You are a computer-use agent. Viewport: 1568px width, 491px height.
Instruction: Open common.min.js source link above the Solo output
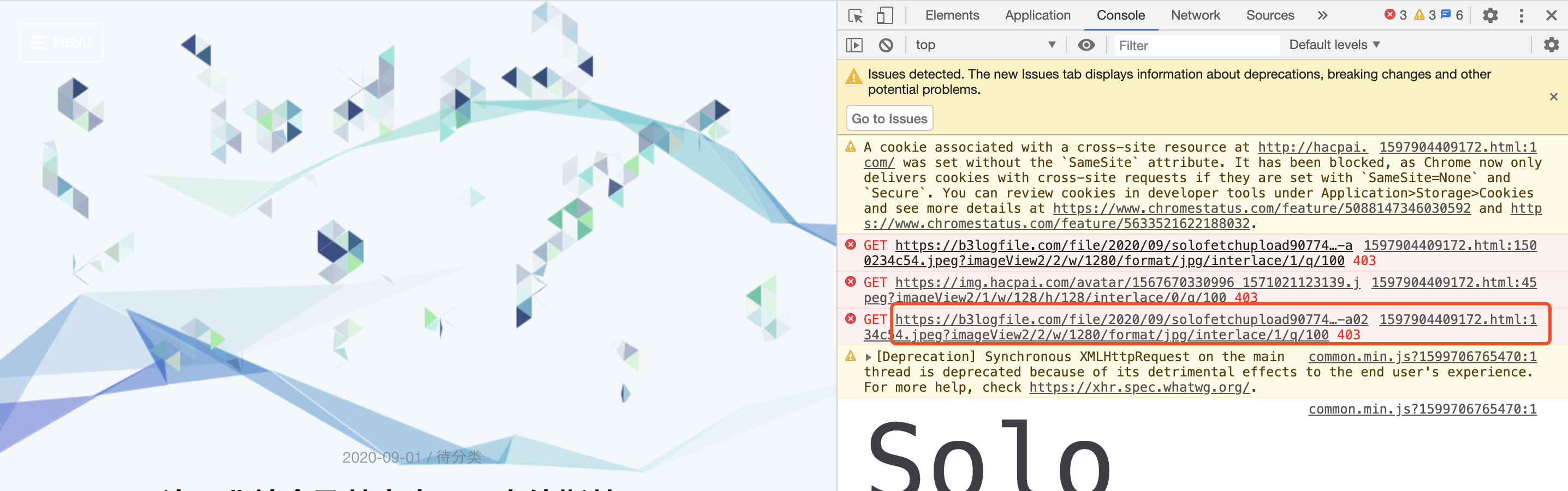click(1423, 409)
